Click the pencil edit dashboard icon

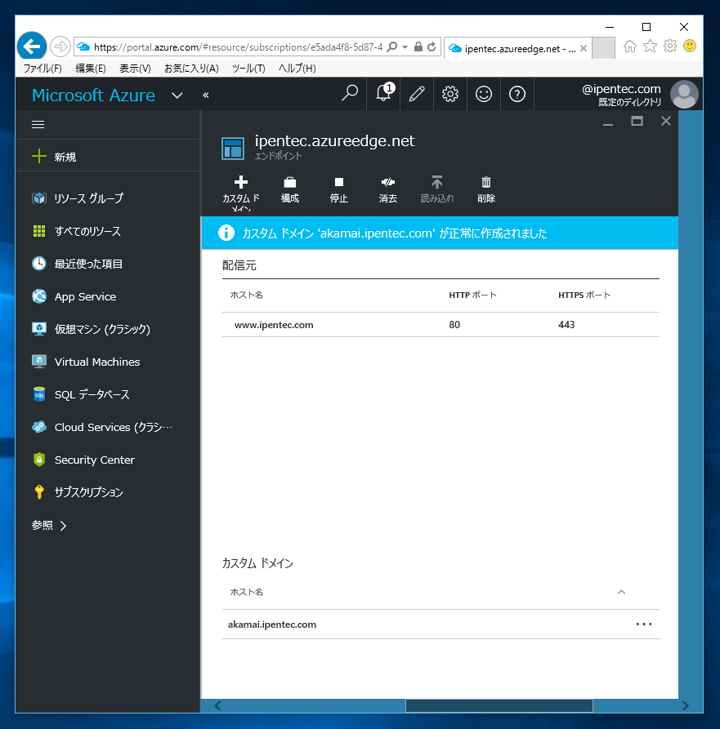click(x=416, y=94)
